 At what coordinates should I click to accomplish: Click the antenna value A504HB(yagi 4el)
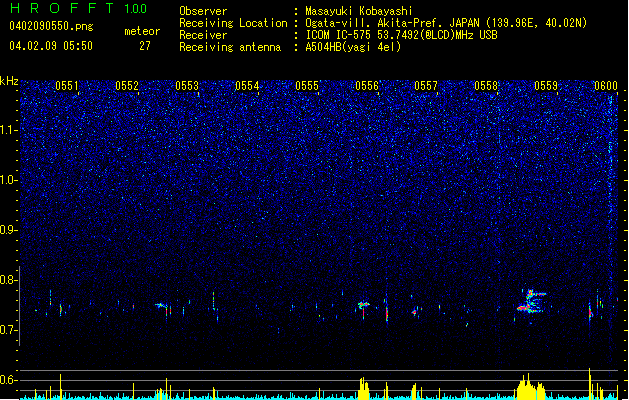[353, 47]
